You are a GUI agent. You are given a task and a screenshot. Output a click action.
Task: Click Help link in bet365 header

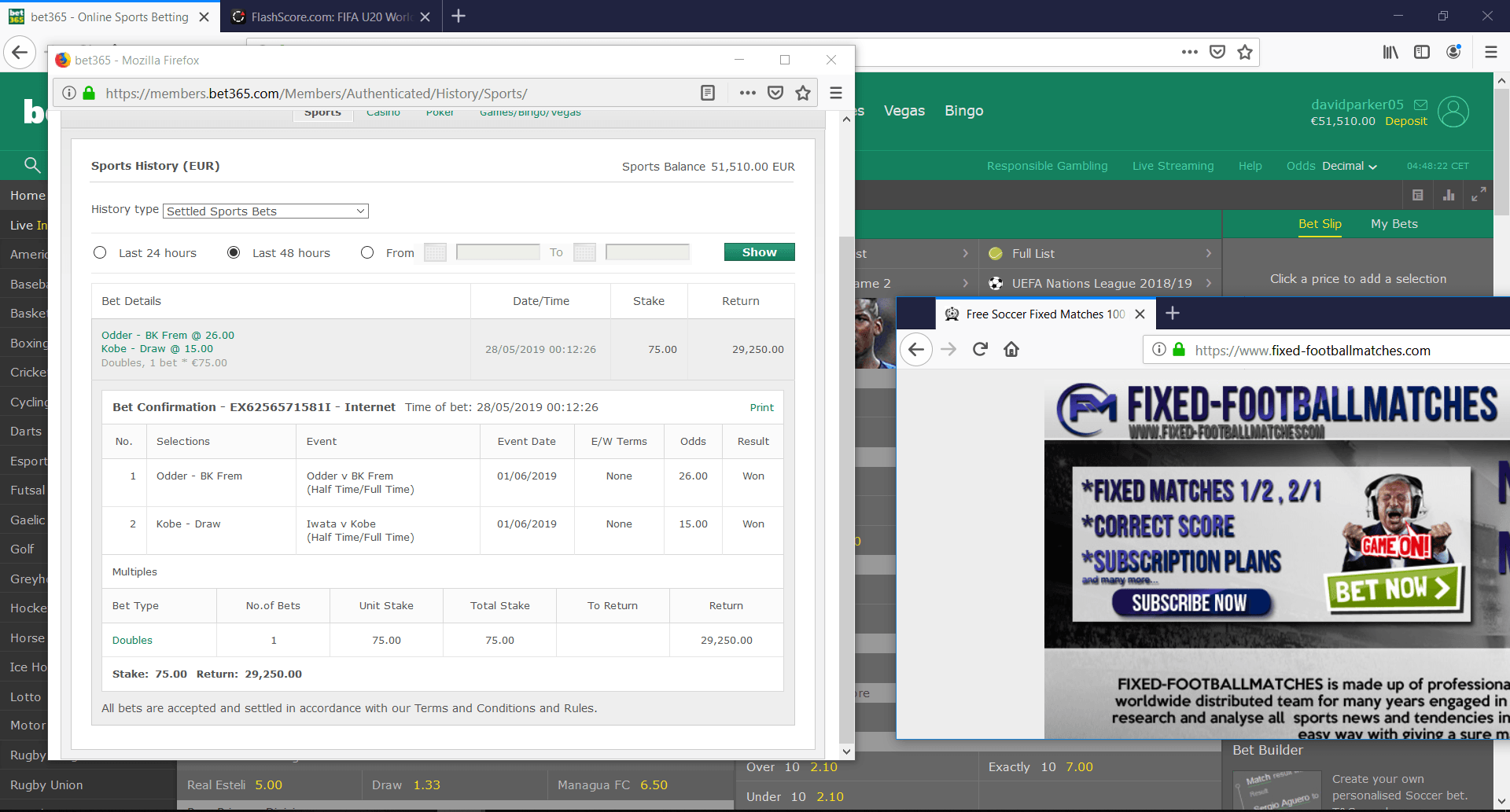1250,166
